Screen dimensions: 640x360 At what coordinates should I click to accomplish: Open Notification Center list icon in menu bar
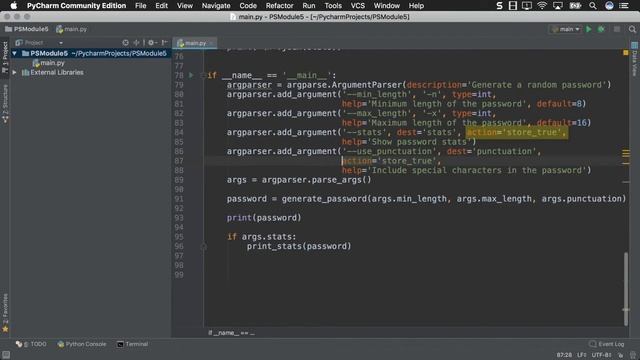[x=624, y=6]
